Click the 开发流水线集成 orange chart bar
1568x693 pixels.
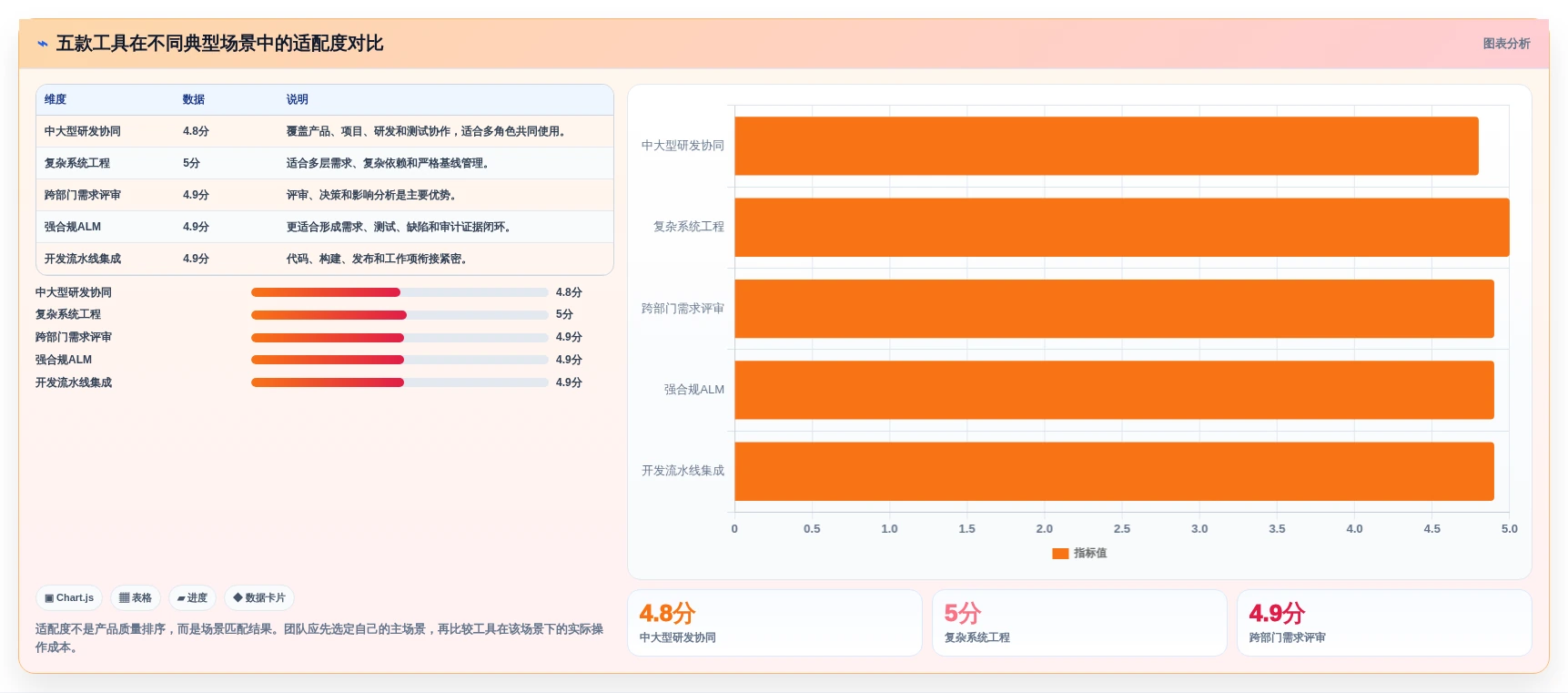(1115, 471)
